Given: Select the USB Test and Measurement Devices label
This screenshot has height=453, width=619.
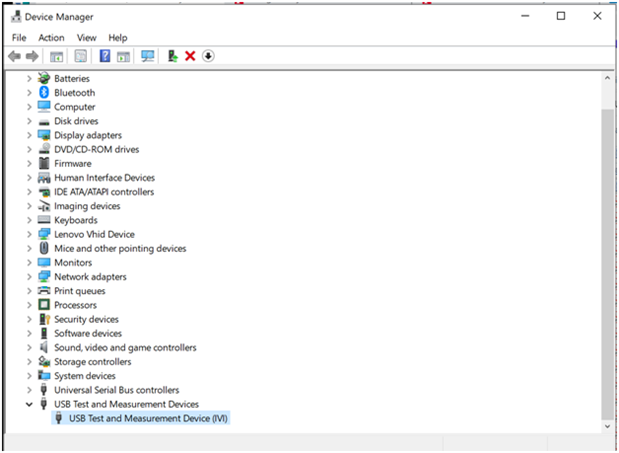Looking at the screenshot, I should (126, 404).
